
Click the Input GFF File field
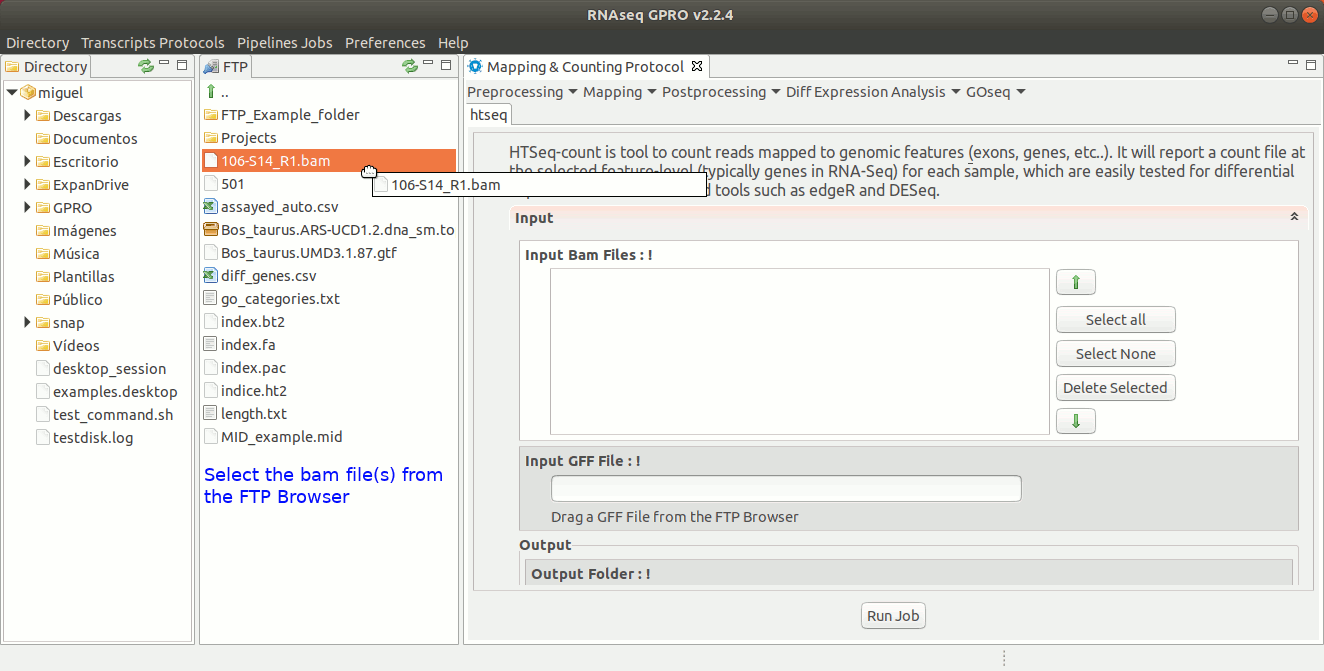point(786,489)
